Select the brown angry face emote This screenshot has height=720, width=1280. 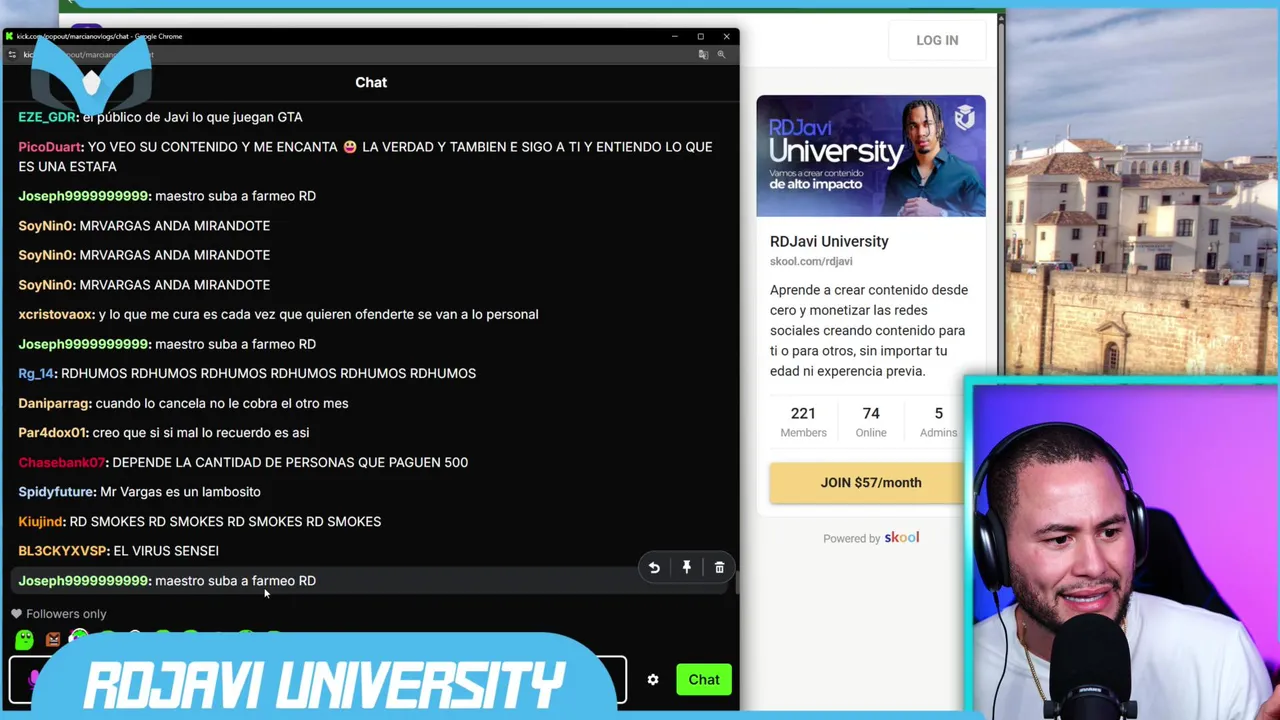[x=53, y=639]
